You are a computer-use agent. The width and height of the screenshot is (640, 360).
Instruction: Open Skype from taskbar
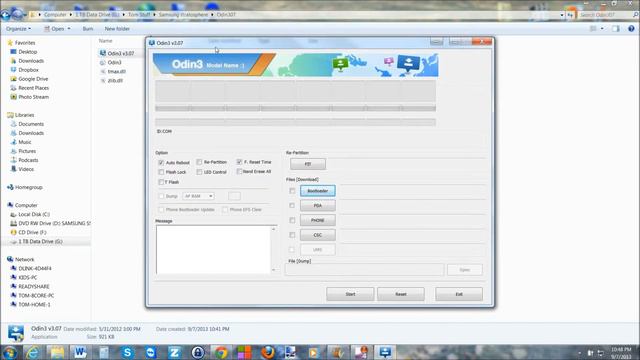click(127, 352)
